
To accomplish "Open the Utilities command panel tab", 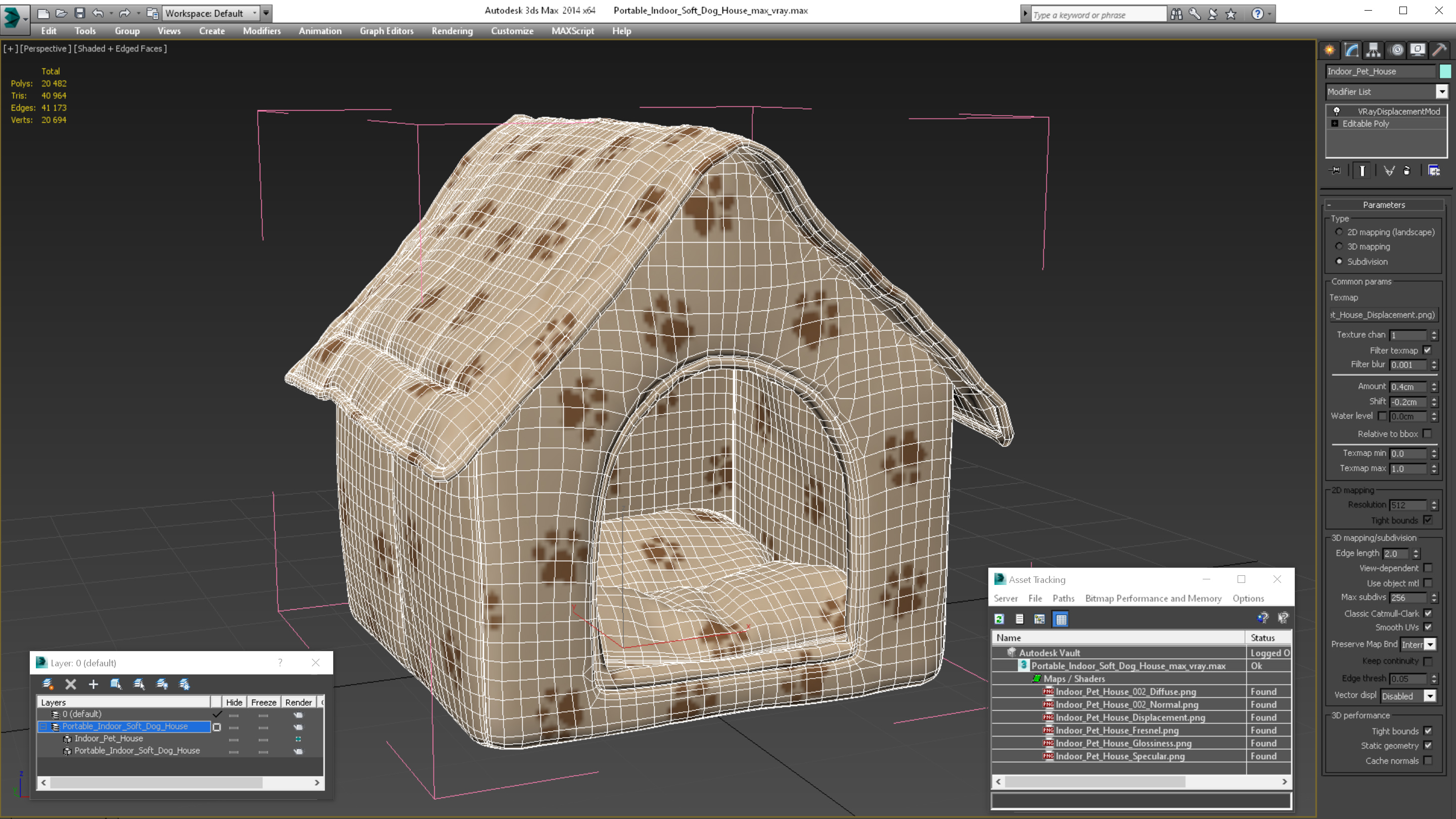I will [x=1440, y=50].
